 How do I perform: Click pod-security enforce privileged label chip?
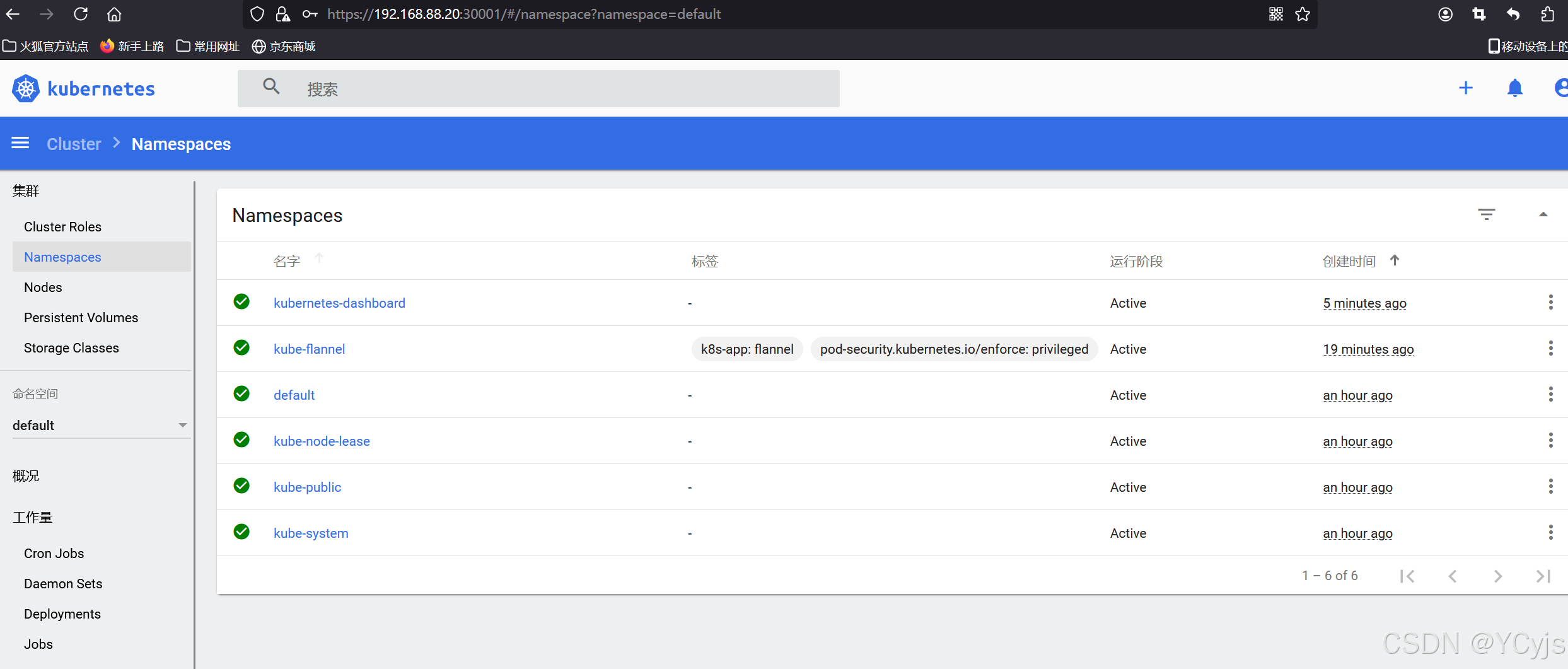[x=954, y=349]
